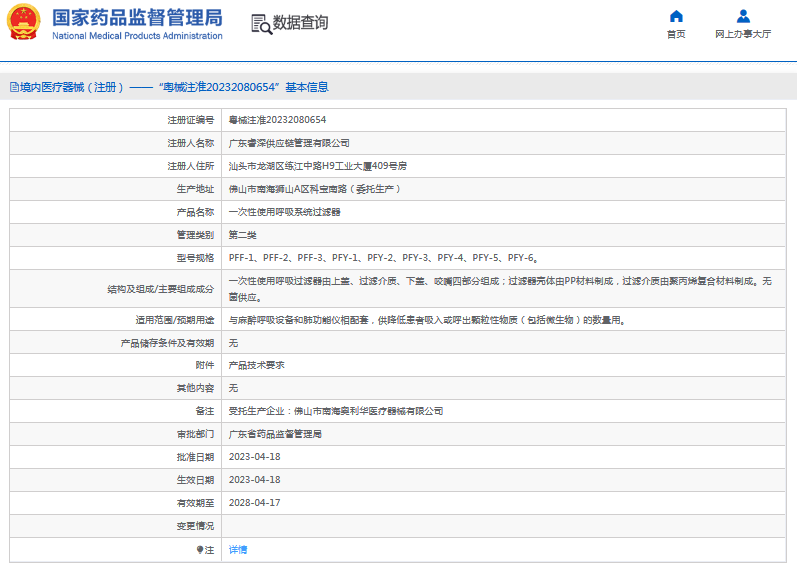This screenshot has height=566, width=797.
Task: Select page heading 境内医疗器械(注册)基本信息
Action: [x=169, y=87]
